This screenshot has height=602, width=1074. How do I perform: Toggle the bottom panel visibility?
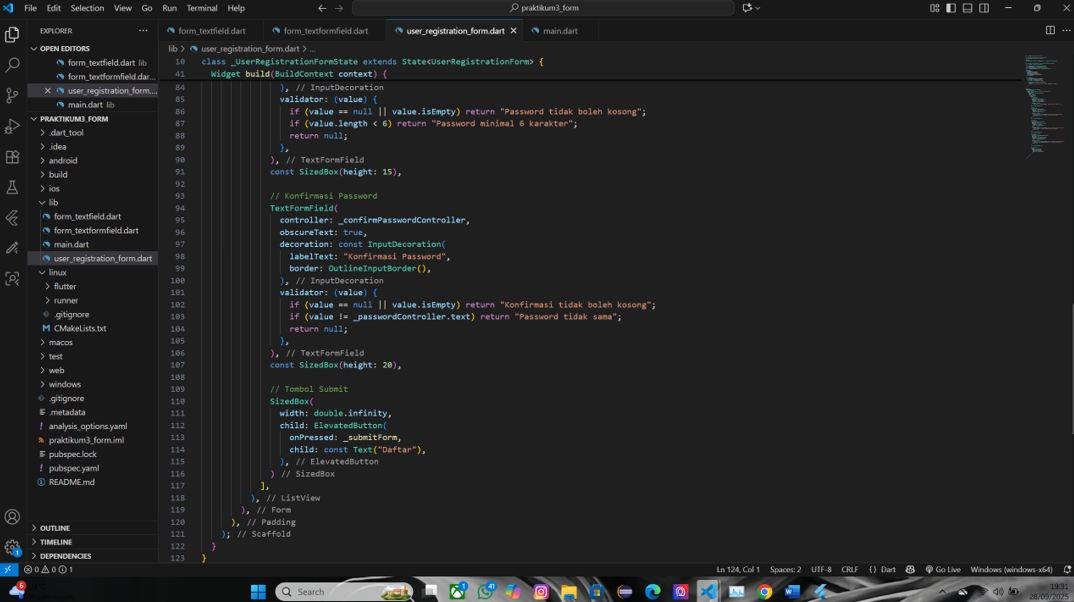tap(967, 8)
